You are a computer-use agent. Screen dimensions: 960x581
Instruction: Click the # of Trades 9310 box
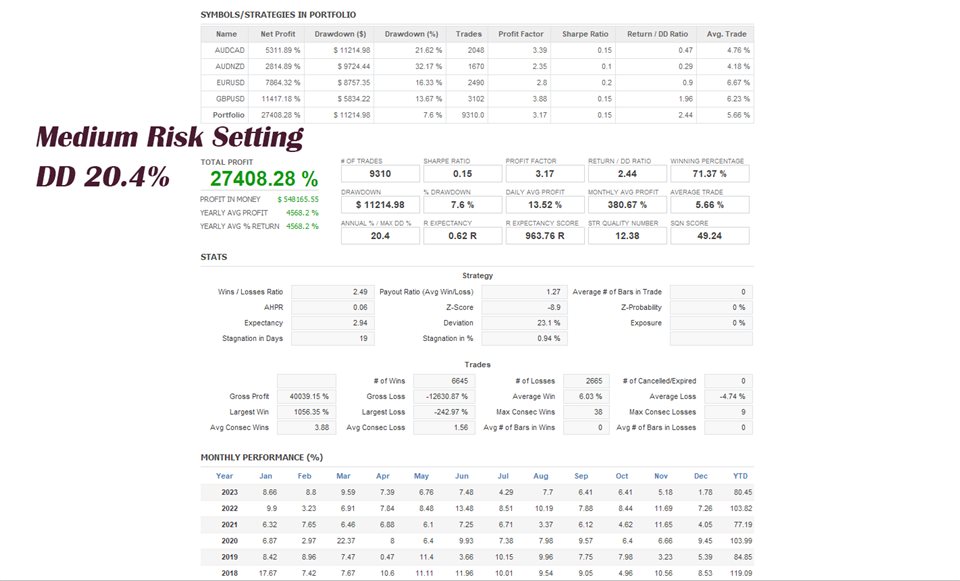(x=380, y=174)
